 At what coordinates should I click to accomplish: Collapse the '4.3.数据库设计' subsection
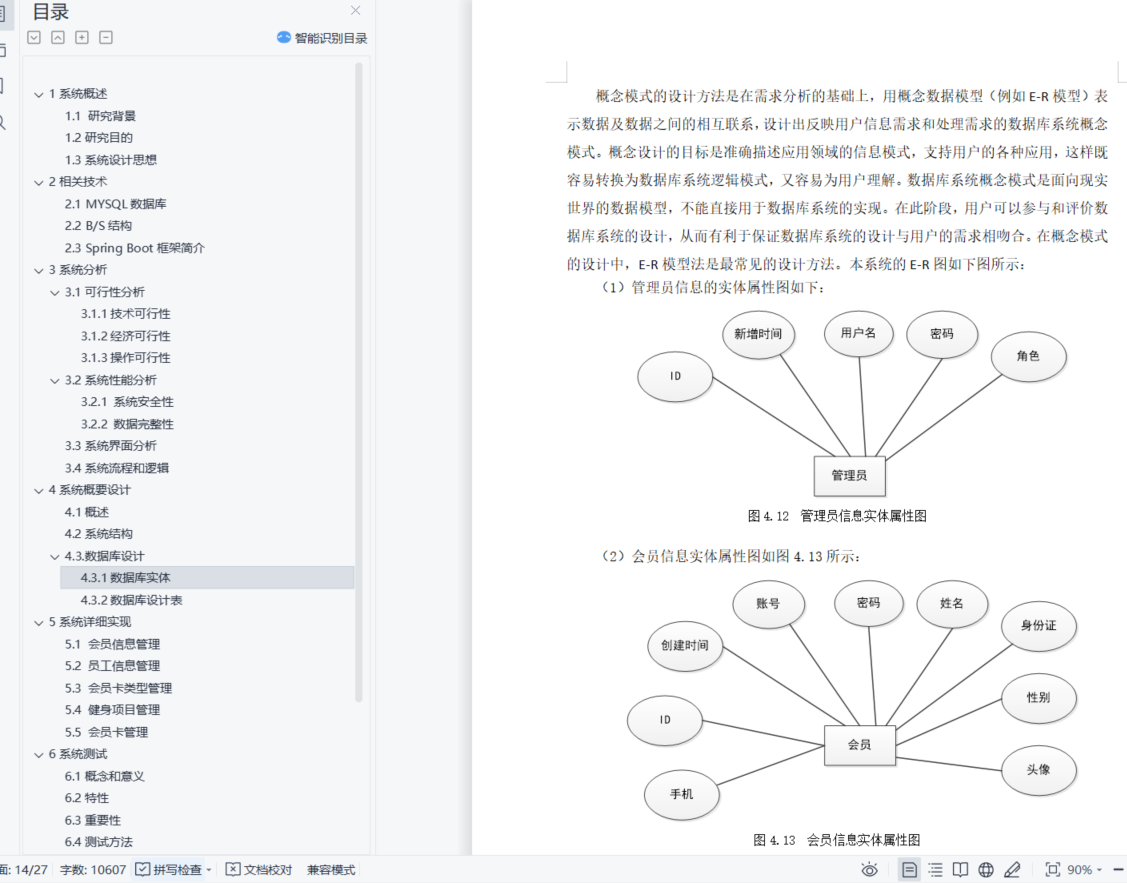tap(55, 557)
